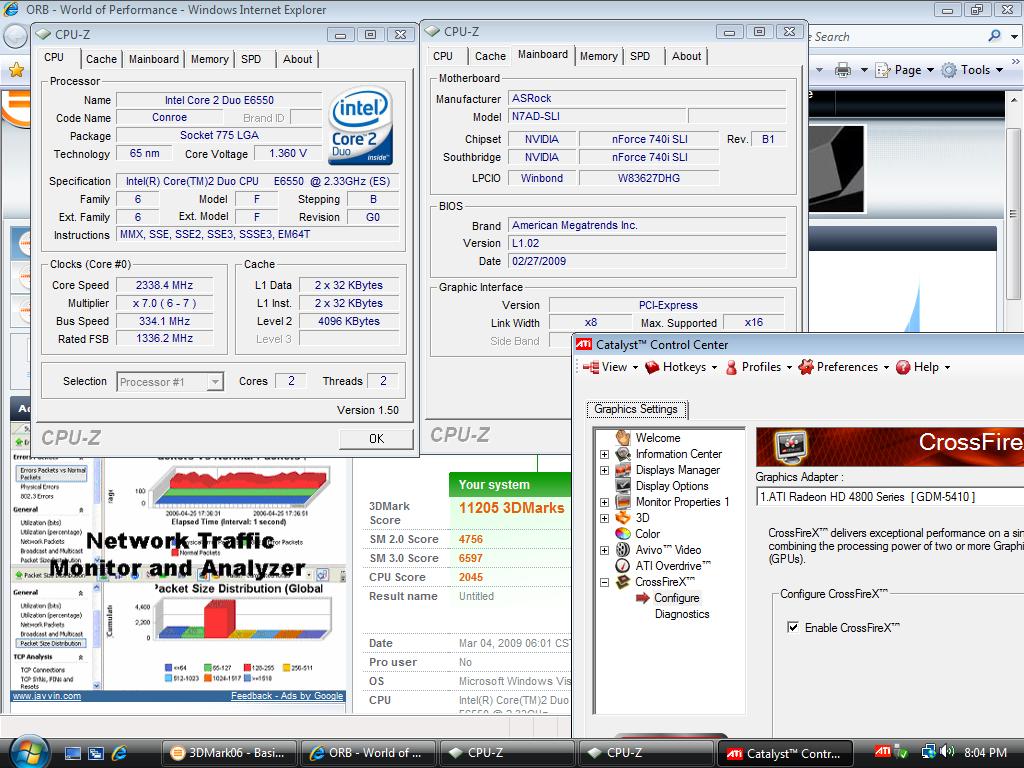Screen dimensions: 1024x768
Task: Click the IE Search input field
Action: coord(895,37)
